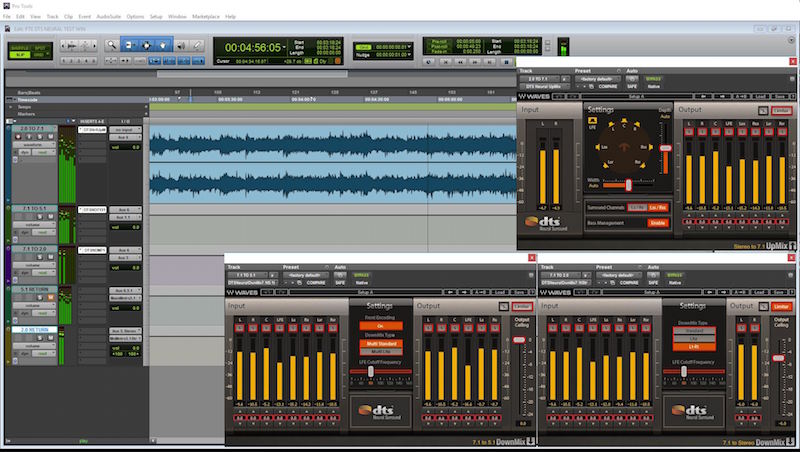
Task: Open 7.1 to Stereo plugin preset dropdown
Action: click(x=618, y=275)
